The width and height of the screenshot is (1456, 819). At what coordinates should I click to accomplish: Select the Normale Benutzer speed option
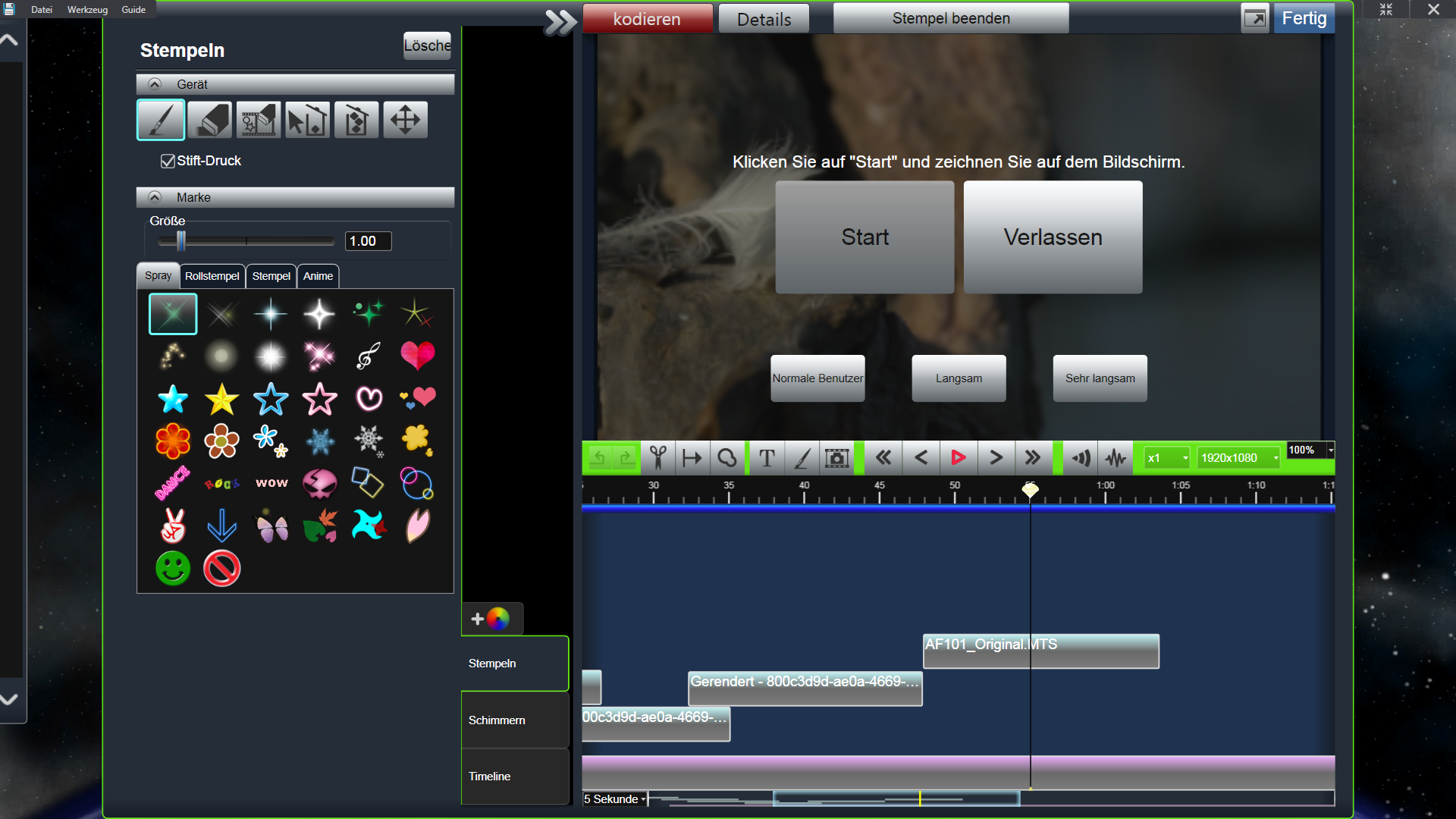pos(817,378)
